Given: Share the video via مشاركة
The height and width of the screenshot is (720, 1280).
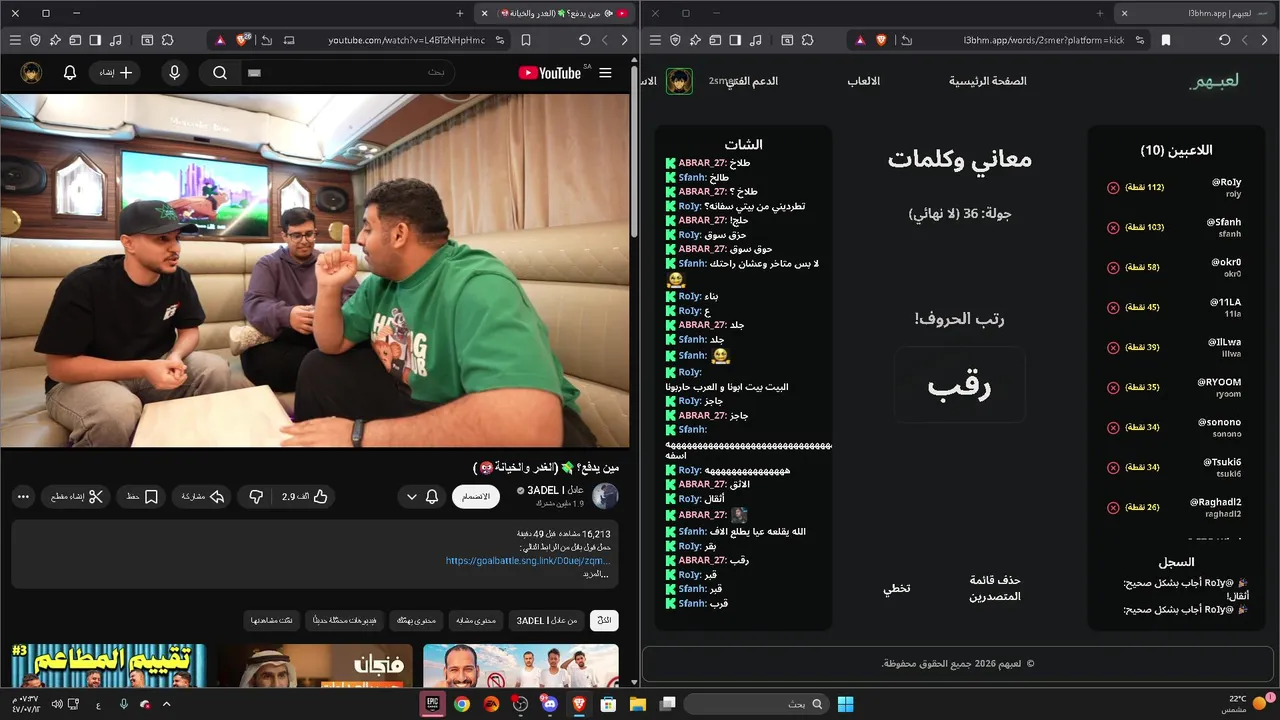Looking at the screenshot, I should pyautogui.click(x=203, y=497).
